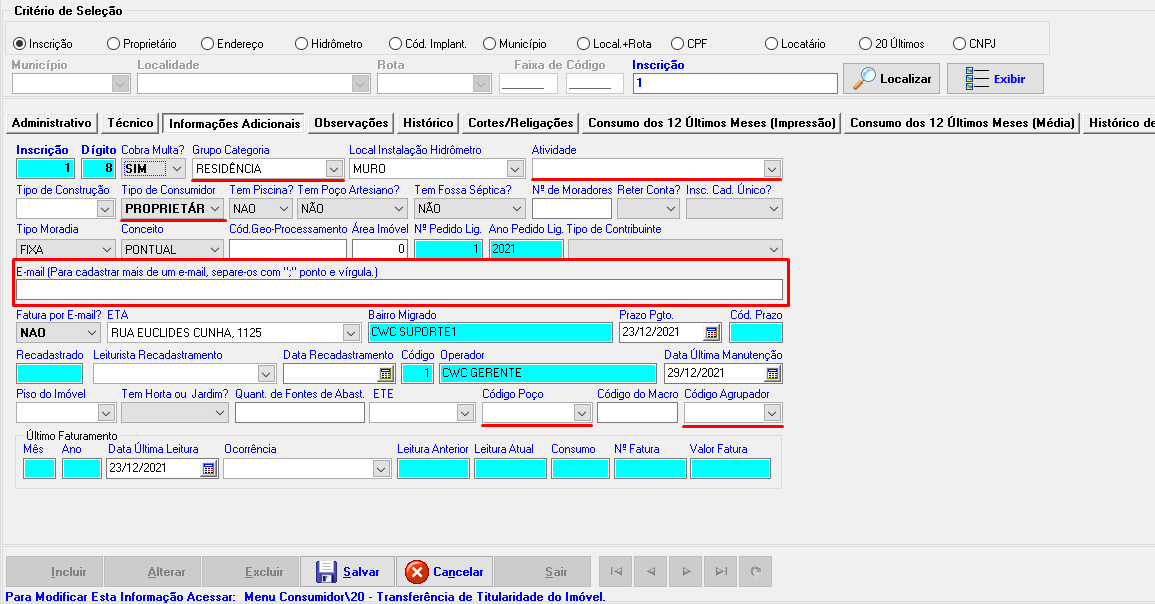The width and height of the screenshot is (1155, 604).
Task: Open the Atividade dropdown list
Action: [x=771, y=169]
